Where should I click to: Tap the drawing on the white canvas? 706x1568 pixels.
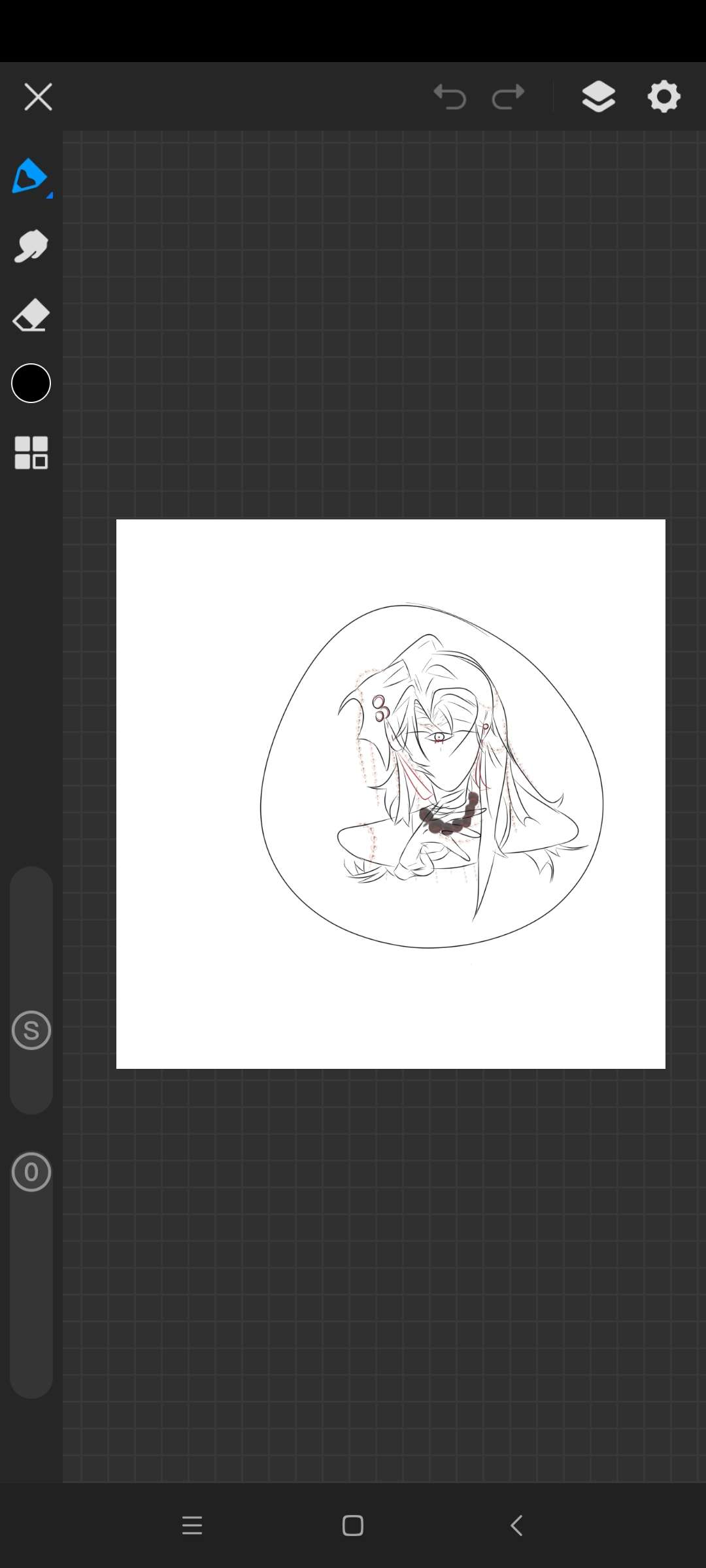pos(431,776)
